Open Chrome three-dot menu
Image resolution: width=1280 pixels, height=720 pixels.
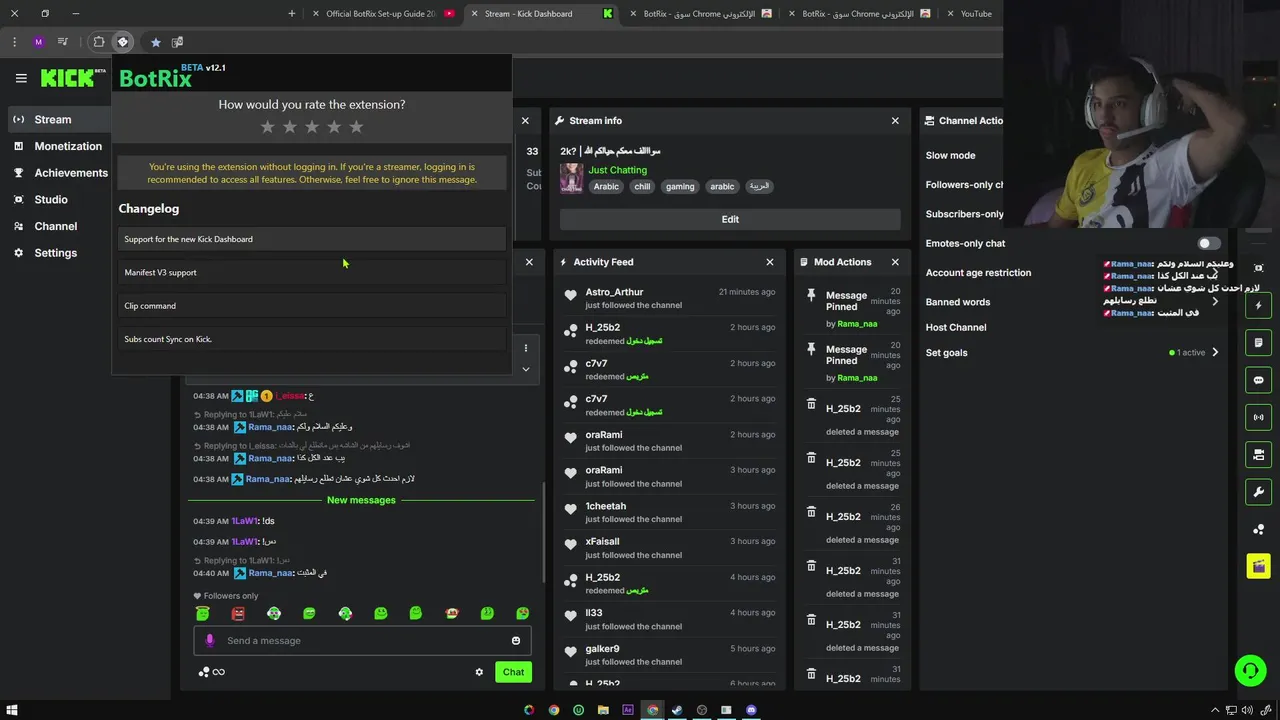(x=14, y=42)
